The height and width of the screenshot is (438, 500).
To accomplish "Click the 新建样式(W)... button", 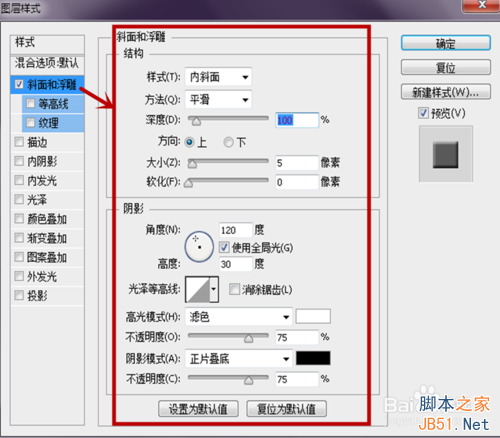I will (446, 92).
